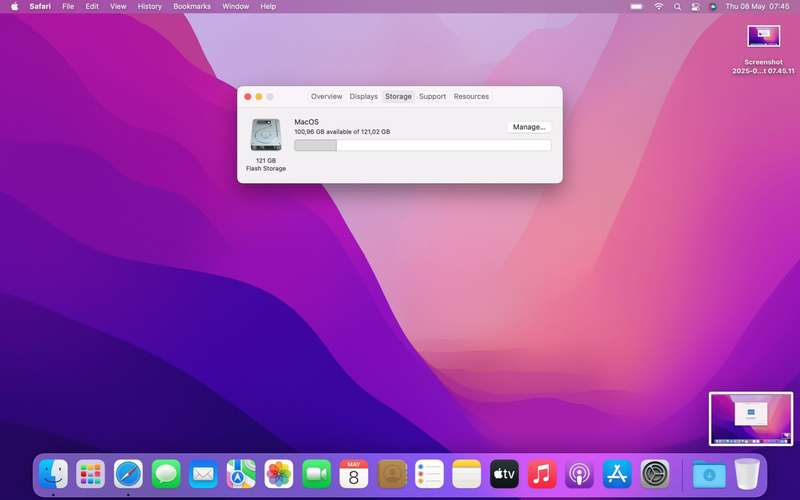This screenshot has height=500, width=800.
Task: Open the View menu
Action: tap(118, 7)
